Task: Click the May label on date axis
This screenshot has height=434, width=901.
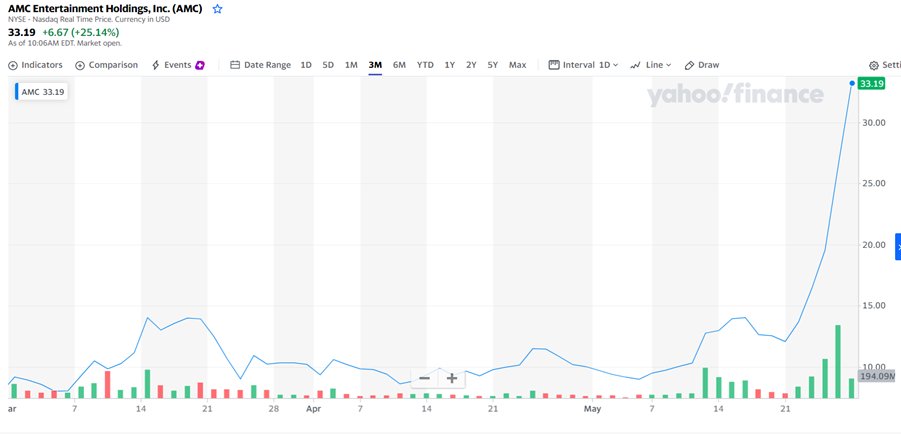Action: click(592, 409)
